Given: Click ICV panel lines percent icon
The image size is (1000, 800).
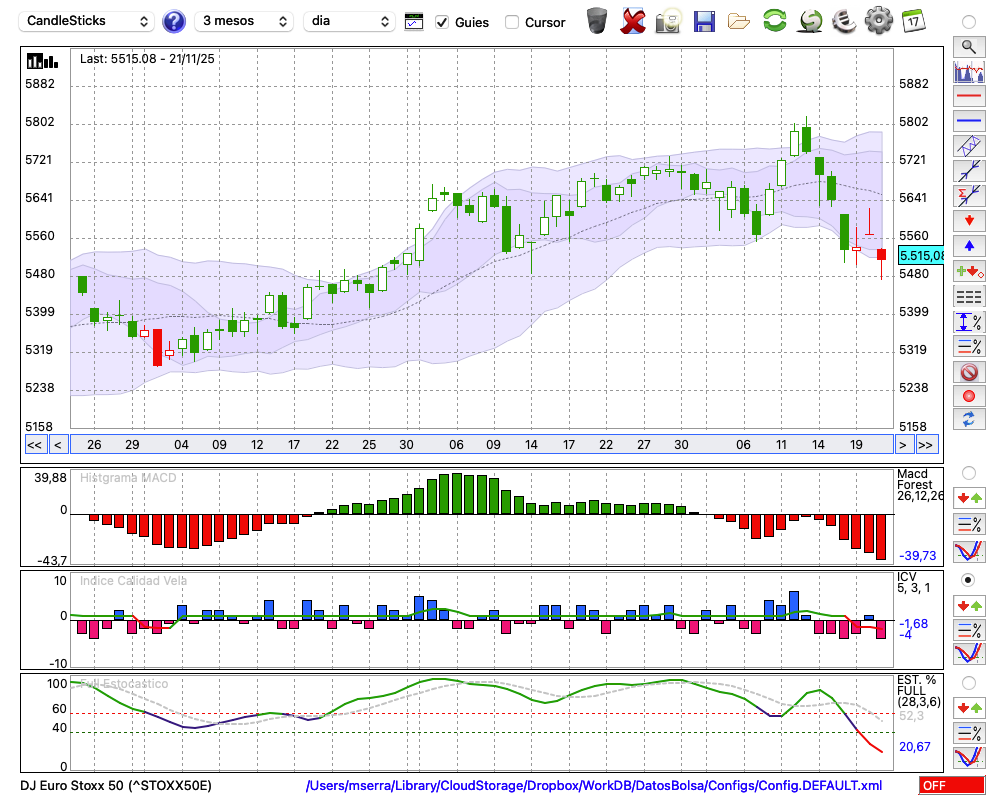Looking at the screenshot, I should (969, 630).
